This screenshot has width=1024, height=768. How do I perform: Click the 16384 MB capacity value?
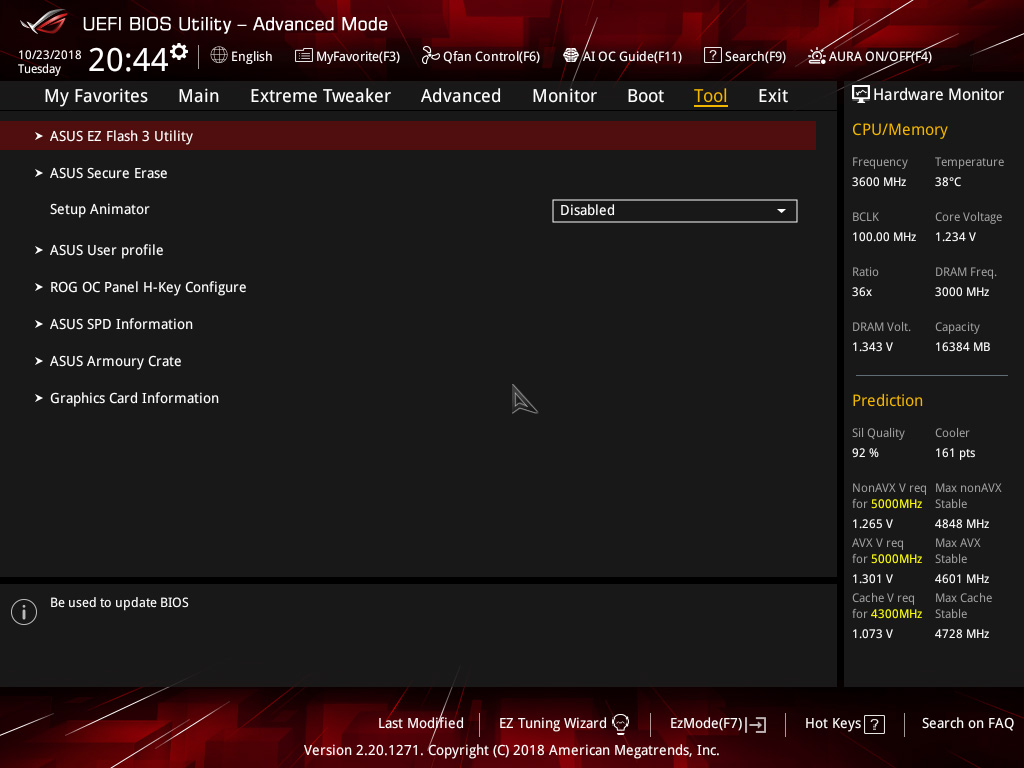963,347
